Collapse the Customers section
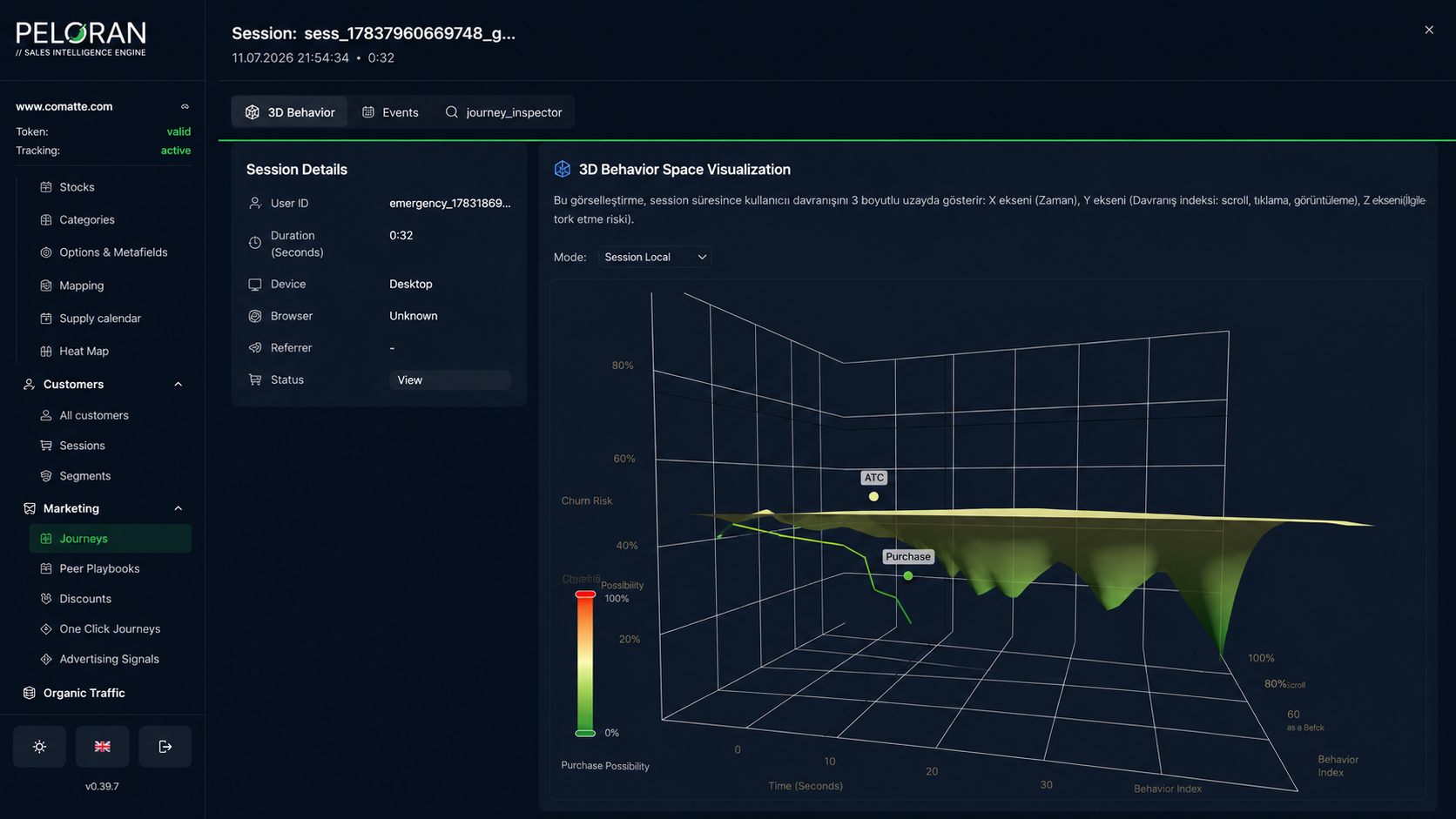Viewport: 1456px width, 819px height. (x=178, y=384)
